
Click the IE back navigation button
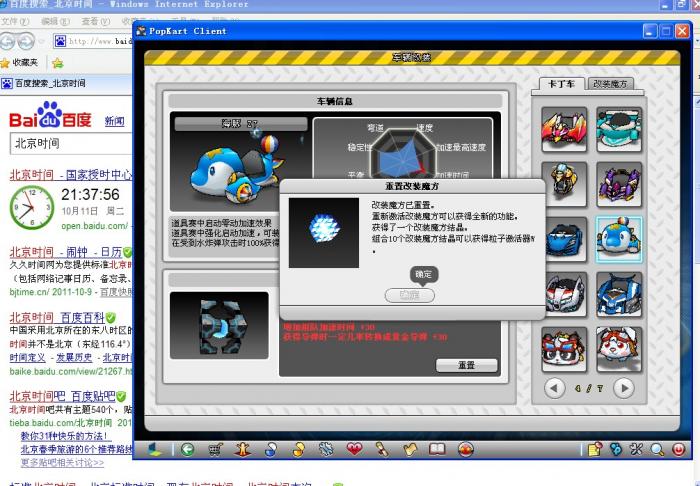[x=8, y=42]
